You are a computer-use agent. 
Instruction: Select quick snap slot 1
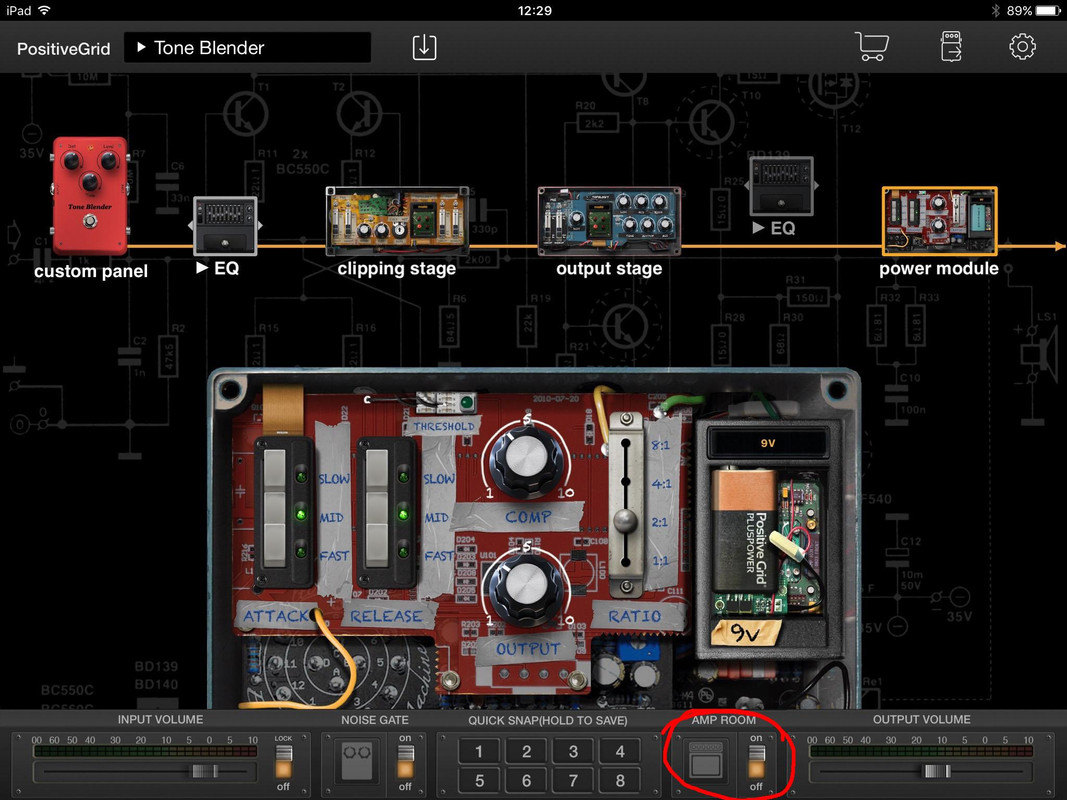click(479, 751)
